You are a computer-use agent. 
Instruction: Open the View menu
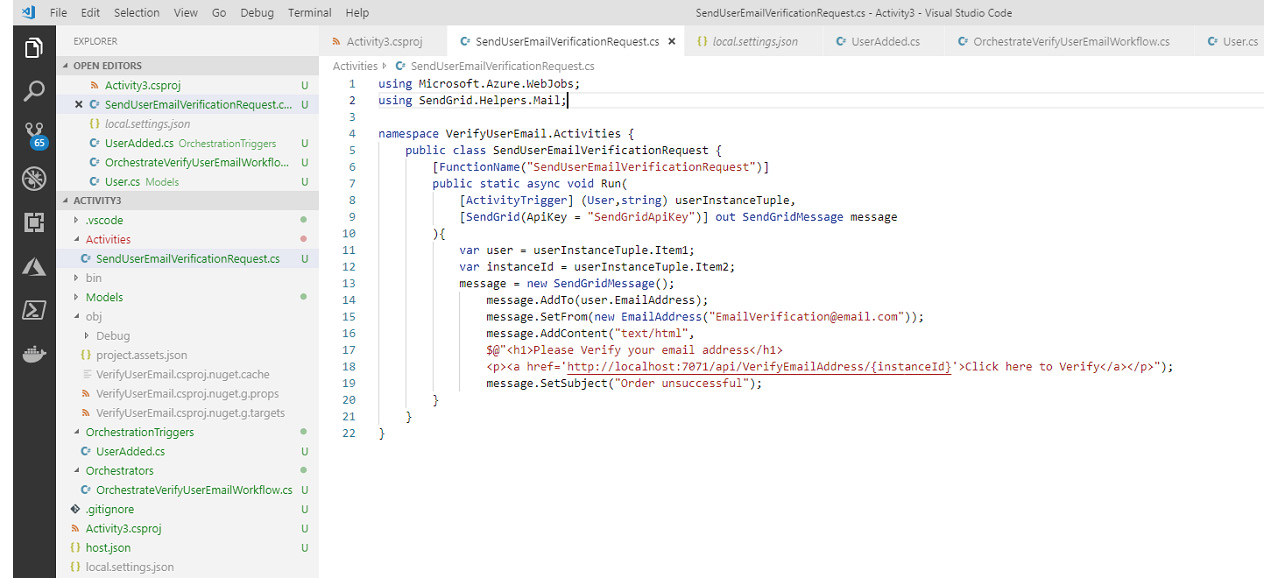pos(185,13)
